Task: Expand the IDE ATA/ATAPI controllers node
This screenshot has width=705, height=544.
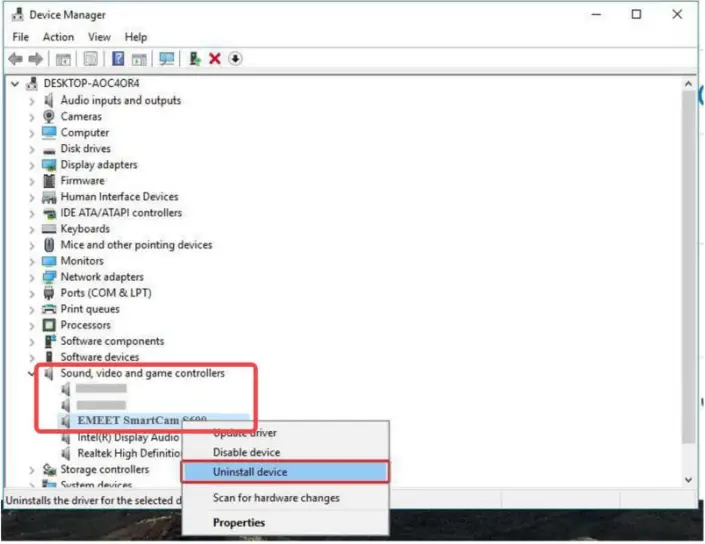Action: [x=31, y=213]
